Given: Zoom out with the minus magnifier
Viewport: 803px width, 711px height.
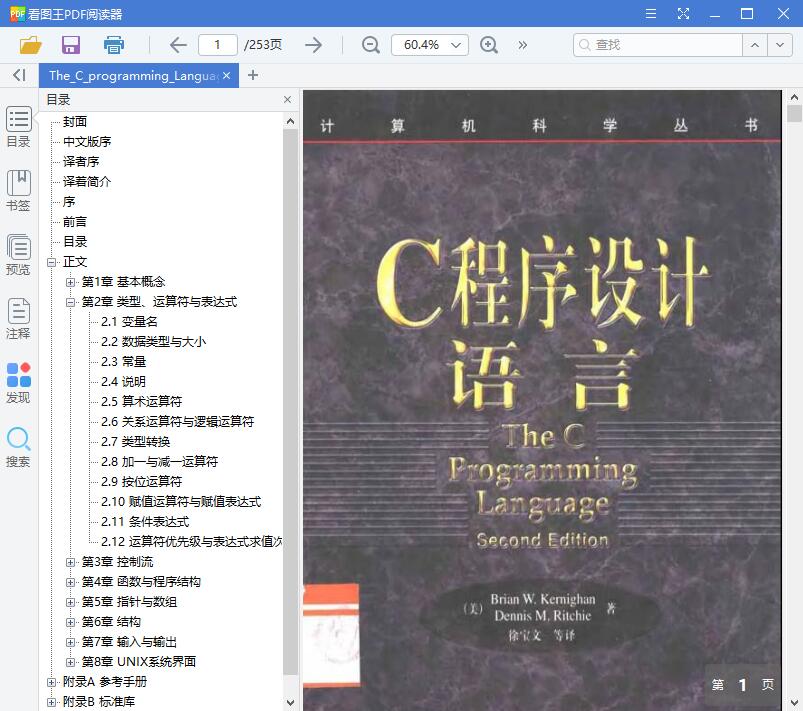Looking at the screenshot, I should pyautogui.click(x=370, y=45).
